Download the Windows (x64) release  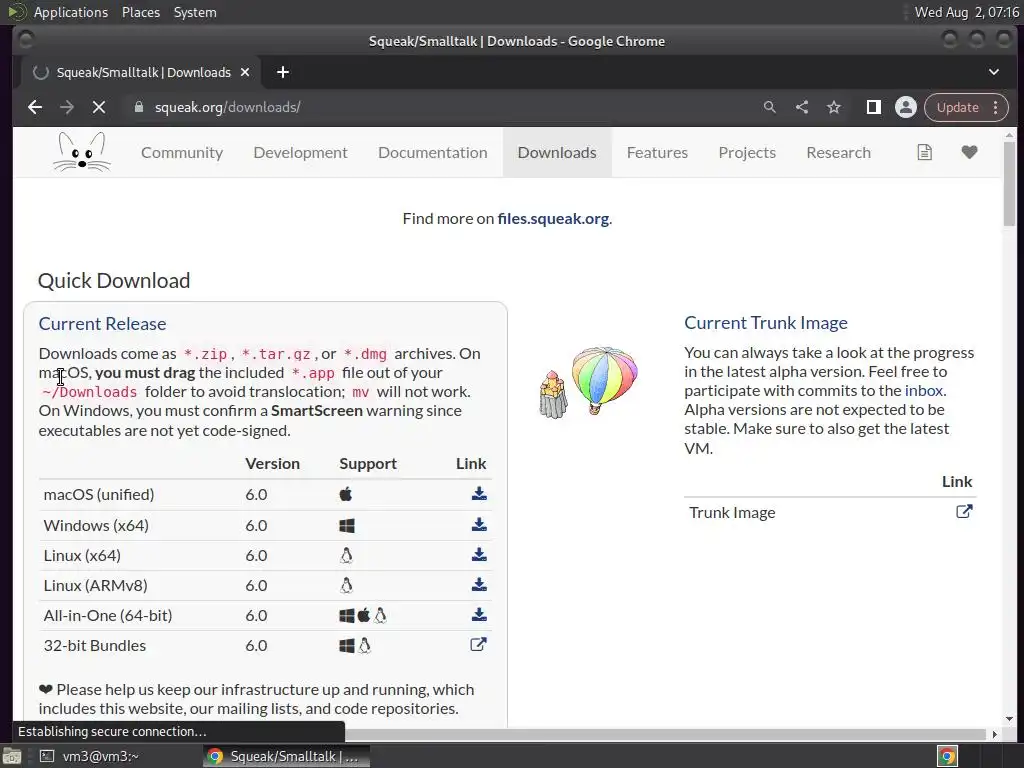479,524
